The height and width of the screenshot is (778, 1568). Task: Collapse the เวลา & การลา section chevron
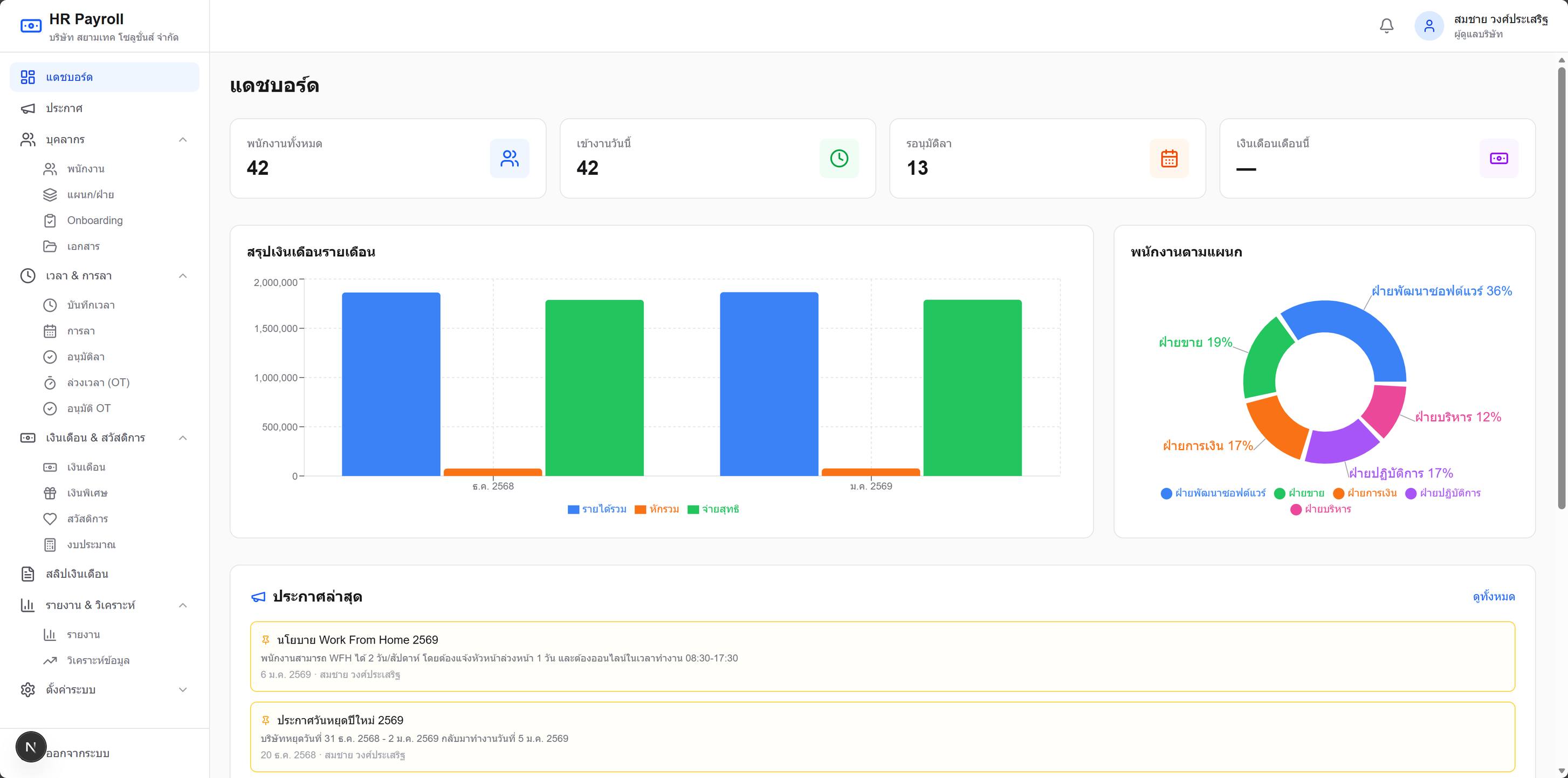(183, 276)
